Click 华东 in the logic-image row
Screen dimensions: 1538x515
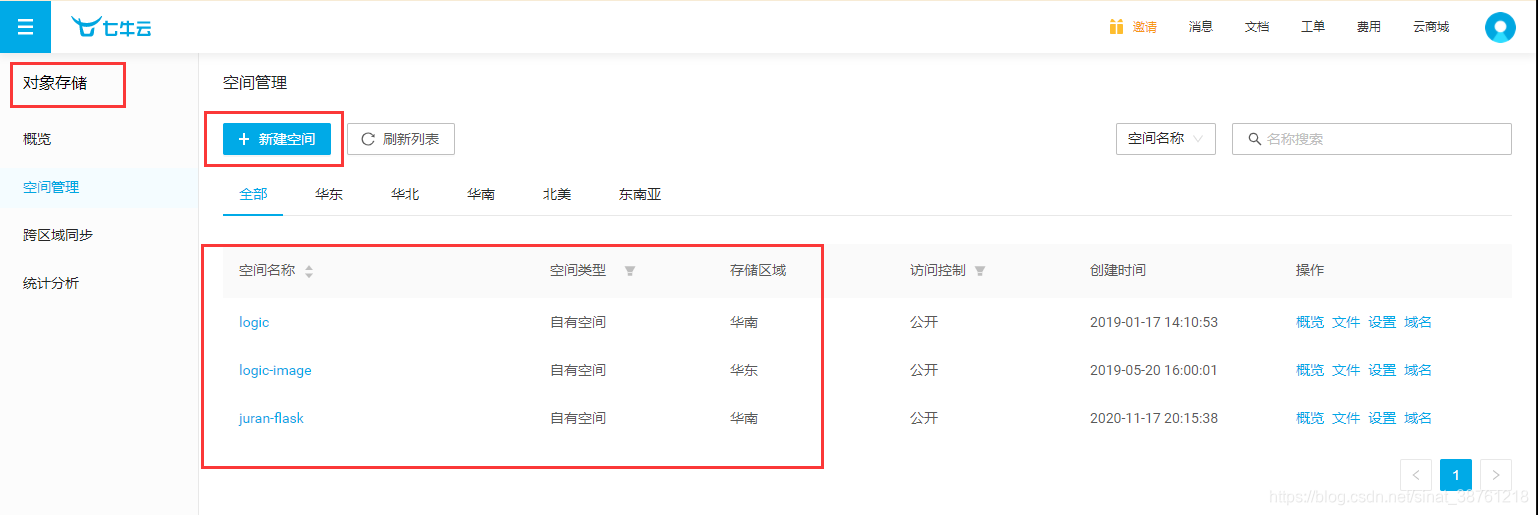pyautogui.click(x=744, y=370)
